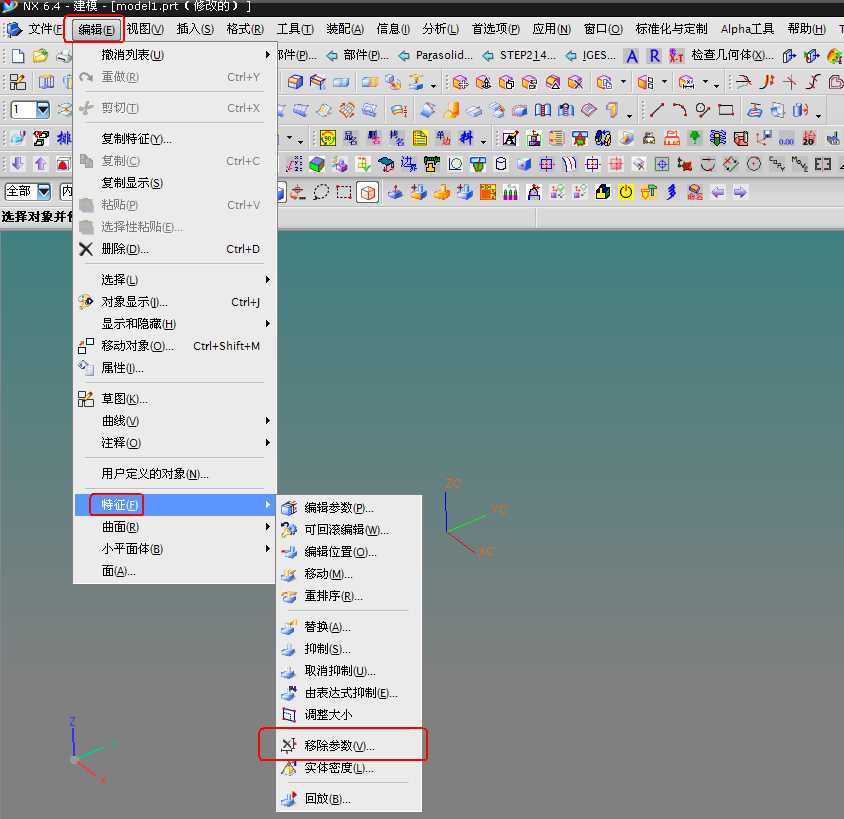Click the large blue R icon
844x819 pixels.
pos(654,55)
